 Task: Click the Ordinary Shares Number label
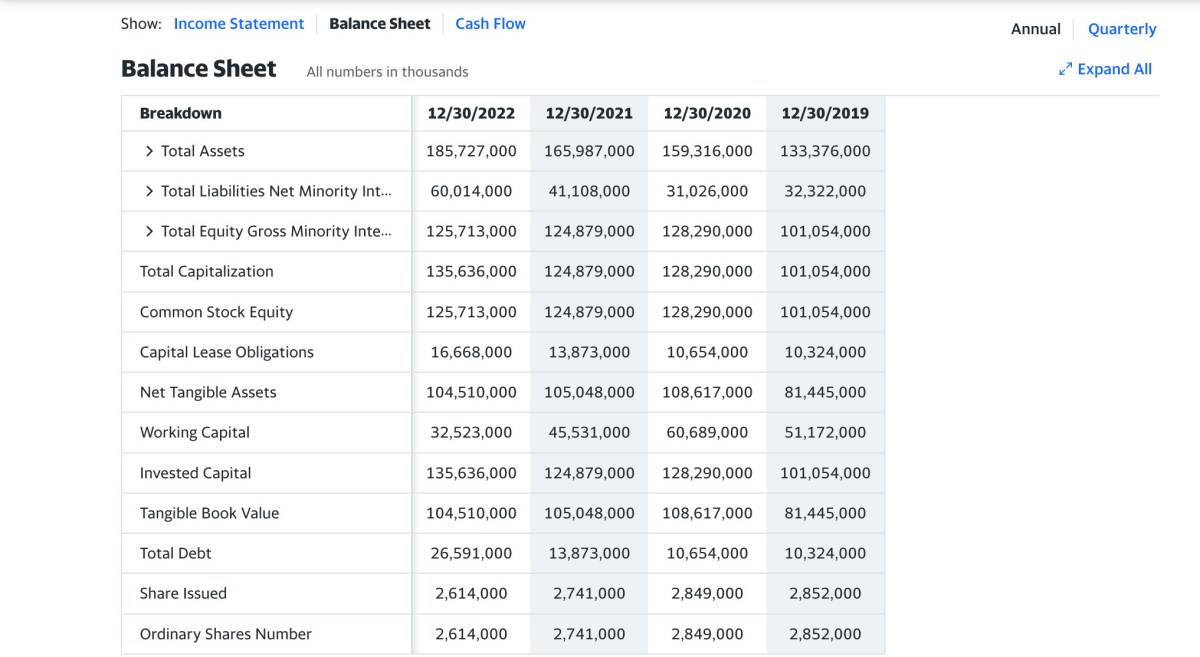[x=226, y=634]
